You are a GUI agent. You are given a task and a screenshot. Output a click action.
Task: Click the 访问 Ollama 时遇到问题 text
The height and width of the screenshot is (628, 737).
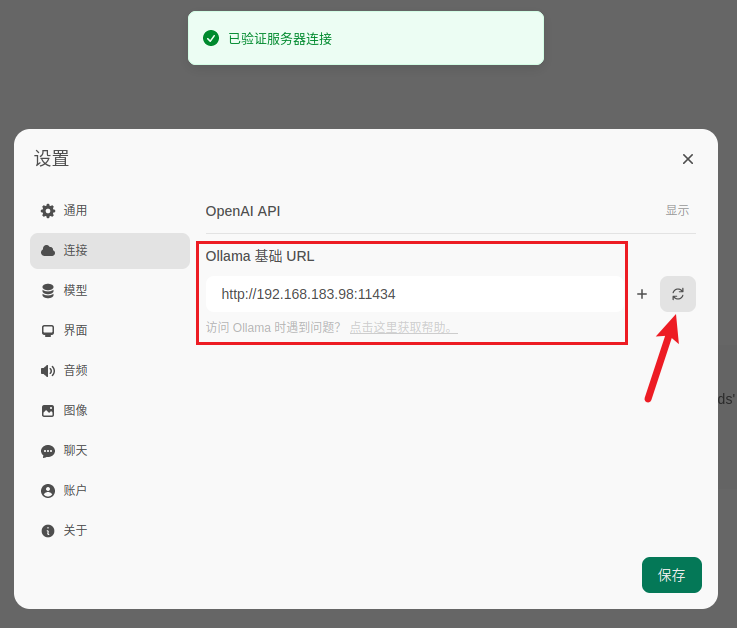coord(273,328)
